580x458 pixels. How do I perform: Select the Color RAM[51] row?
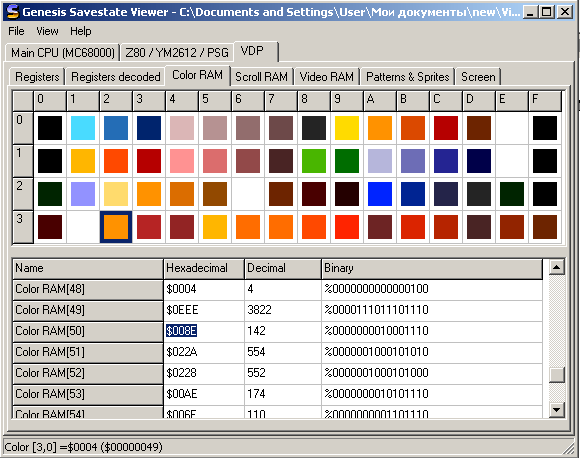(x=277, y=352)
